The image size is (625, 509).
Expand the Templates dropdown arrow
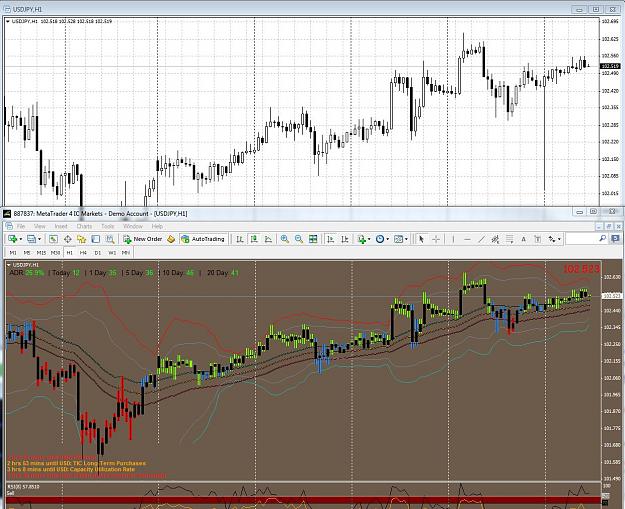406,240
